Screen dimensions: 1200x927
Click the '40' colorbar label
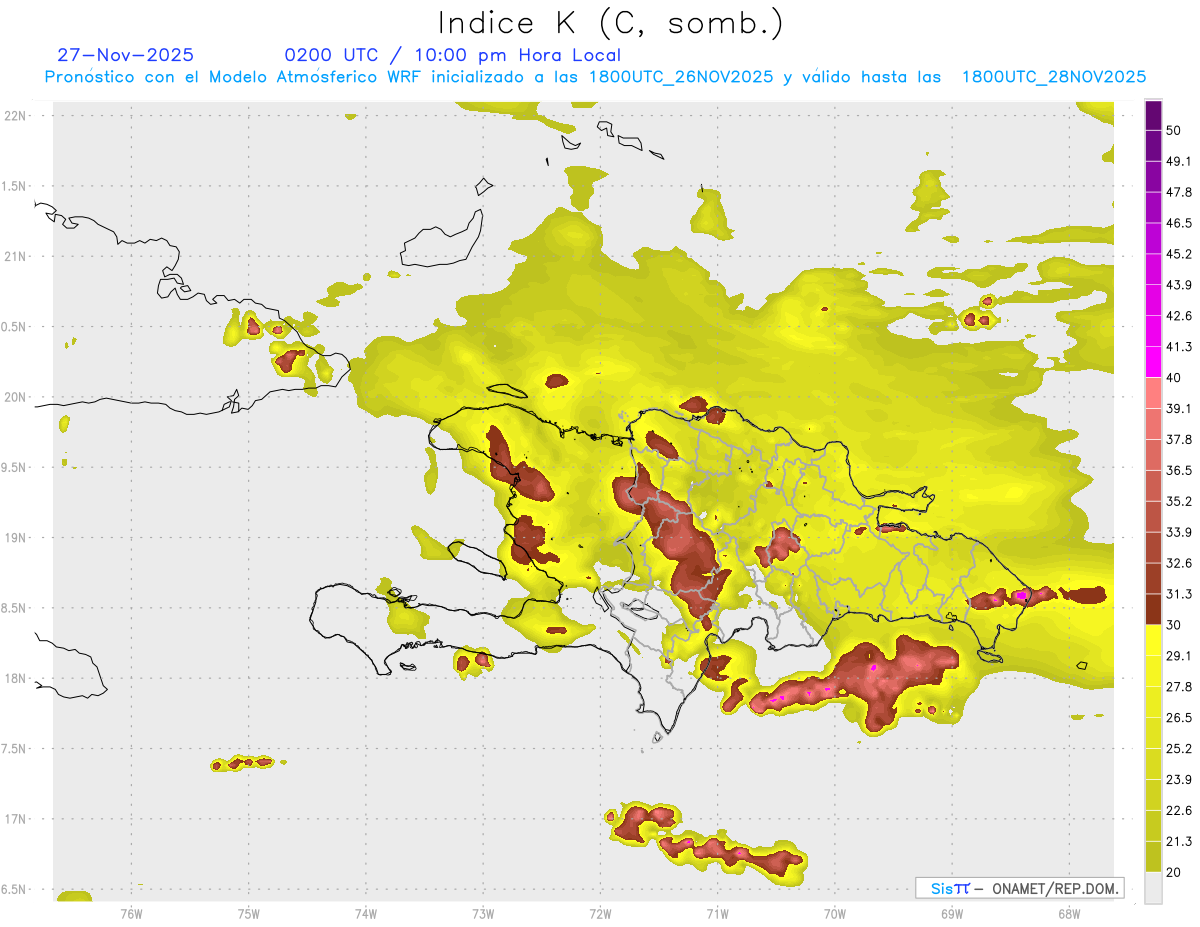click(1173, 378)
